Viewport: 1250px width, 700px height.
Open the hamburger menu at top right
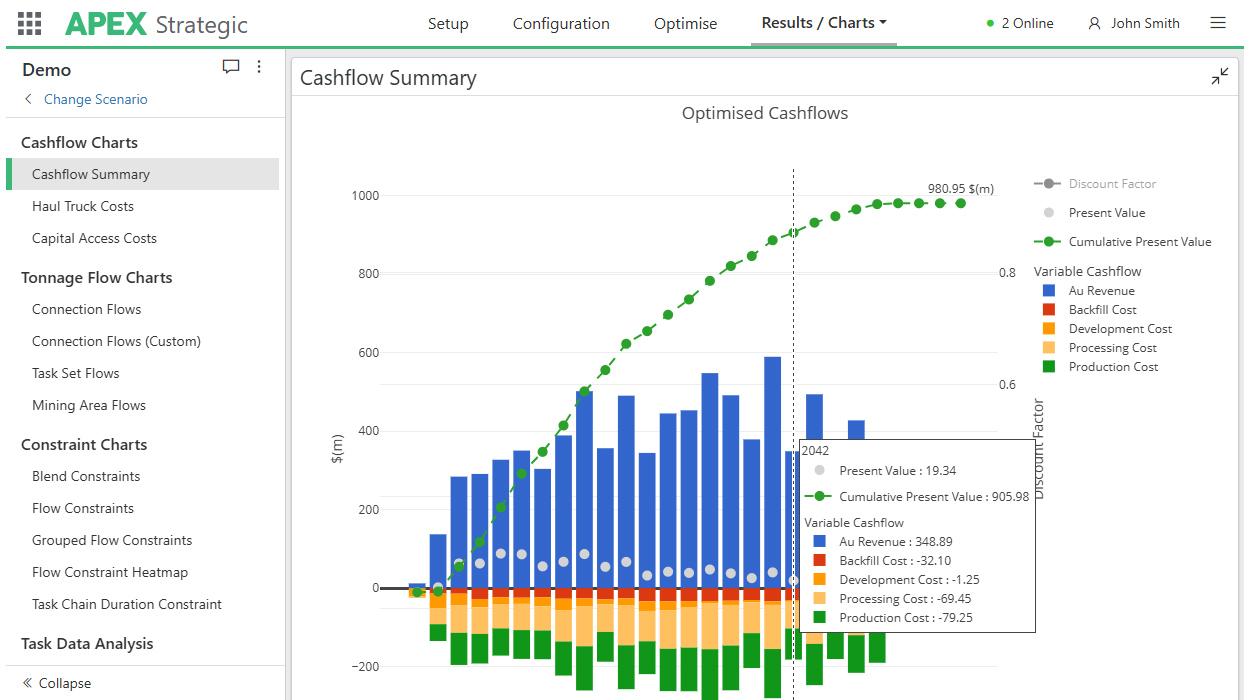pos(1217,23)
